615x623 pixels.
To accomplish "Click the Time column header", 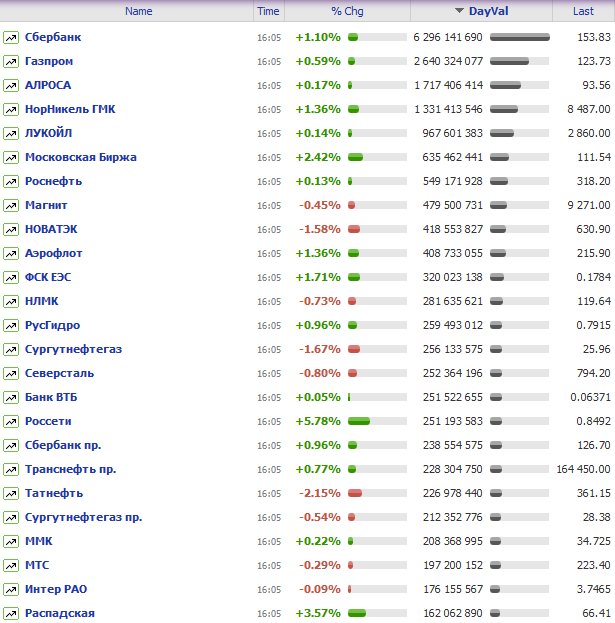I will coord(268,11).
